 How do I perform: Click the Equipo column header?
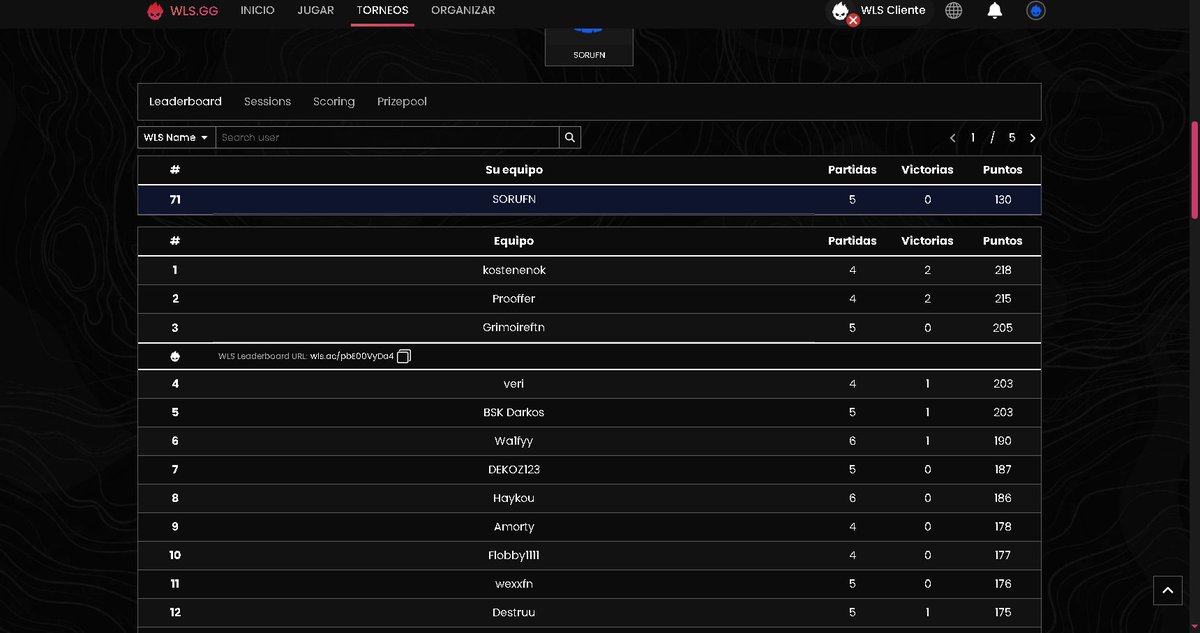(x=514, y=241)
